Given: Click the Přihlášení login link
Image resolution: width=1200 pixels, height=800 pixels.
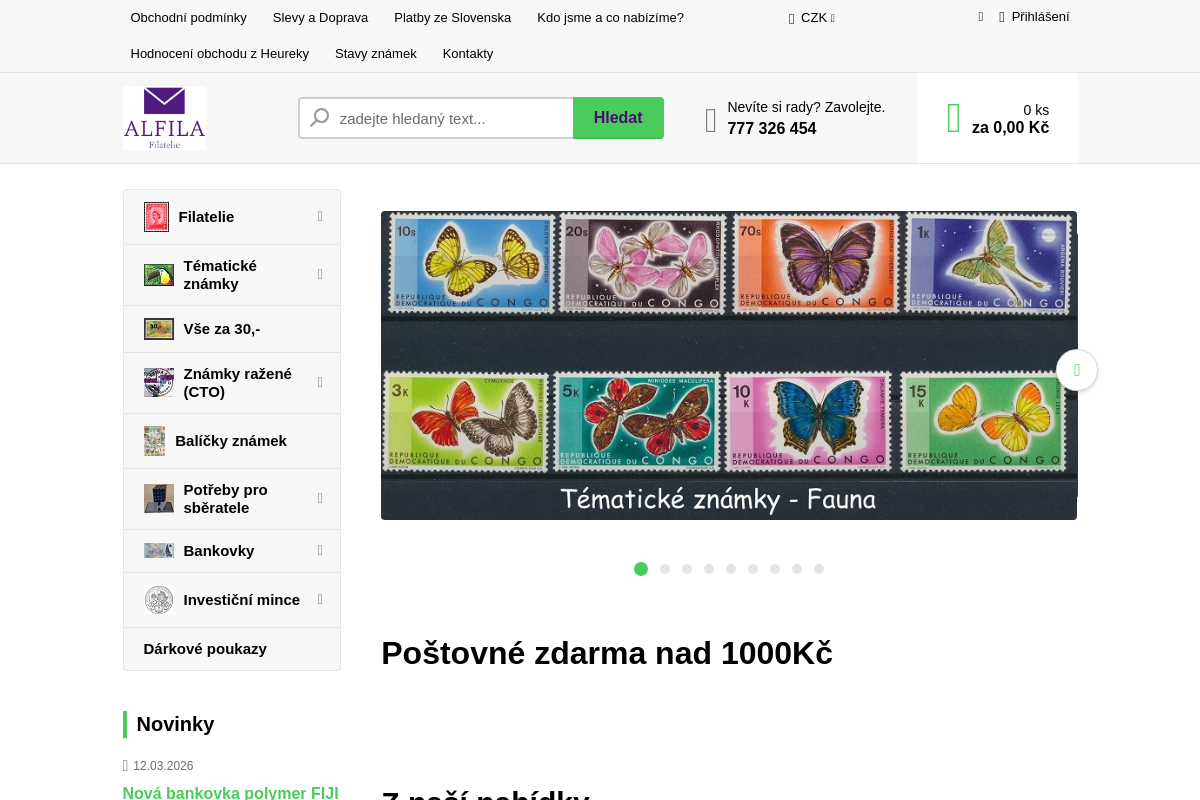Looking at the screenshot, I should [x=1040, y=17].
